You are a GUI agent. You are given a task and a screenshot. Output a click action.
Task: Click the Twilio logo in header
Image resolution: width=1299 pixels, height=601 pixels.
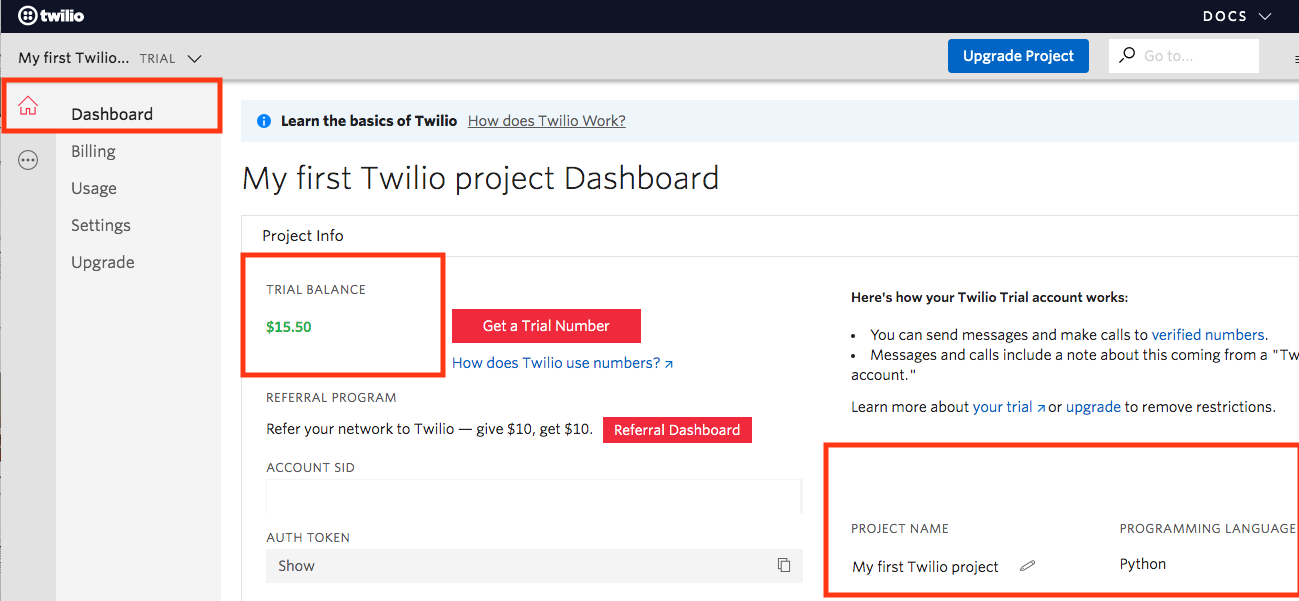pyautogui.click(x=51, y=16)
